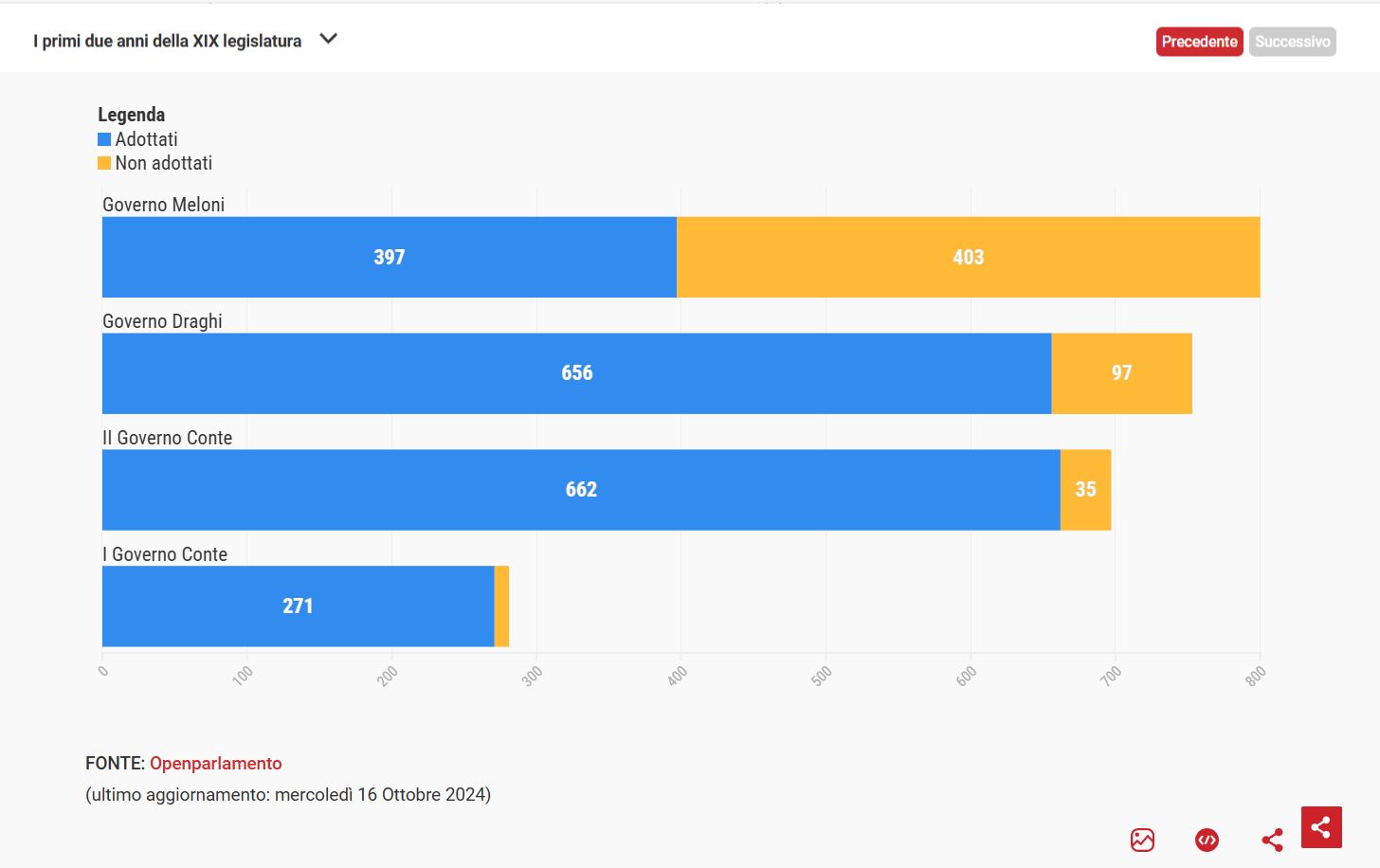Expand the chart title dropdown chevron
The image size is (1380, 868).
point(329,39)
